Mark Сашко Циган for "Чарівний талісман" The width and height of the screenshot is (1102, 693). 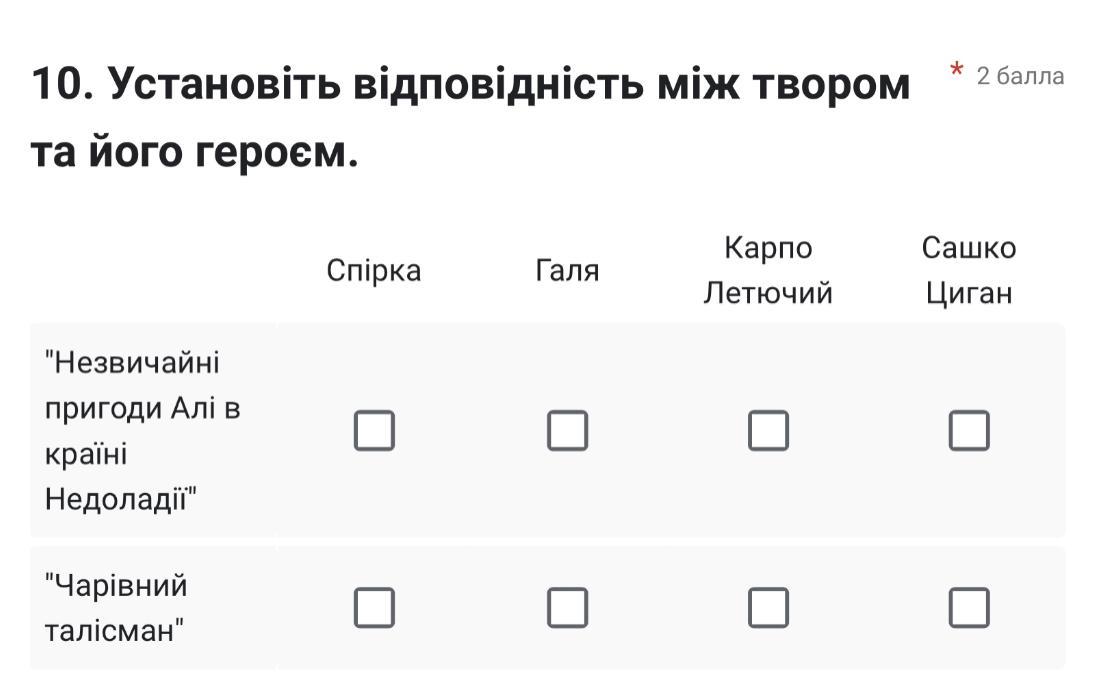point(969,607)
